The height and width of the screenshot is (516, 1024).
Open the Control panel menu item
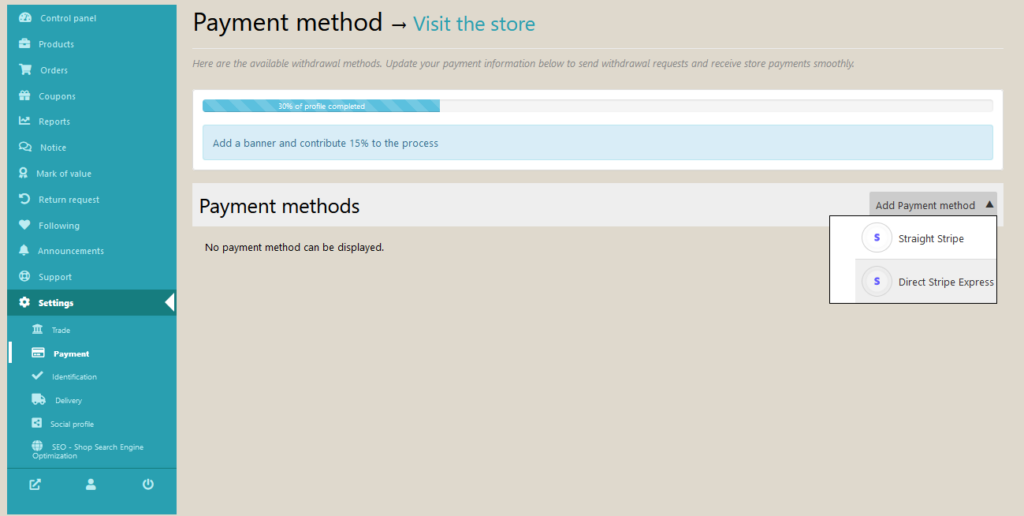click(91, 18)
